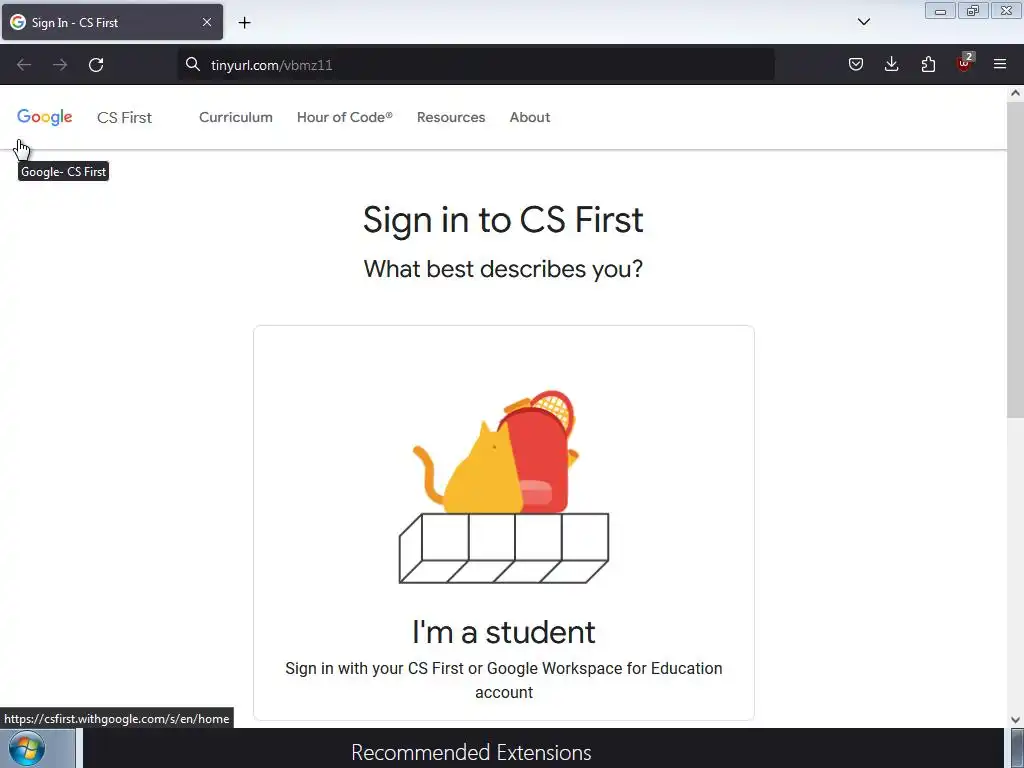1024x768 pixels.
Task: Open the Windows Start menu
Action: (x=26, y=748)
